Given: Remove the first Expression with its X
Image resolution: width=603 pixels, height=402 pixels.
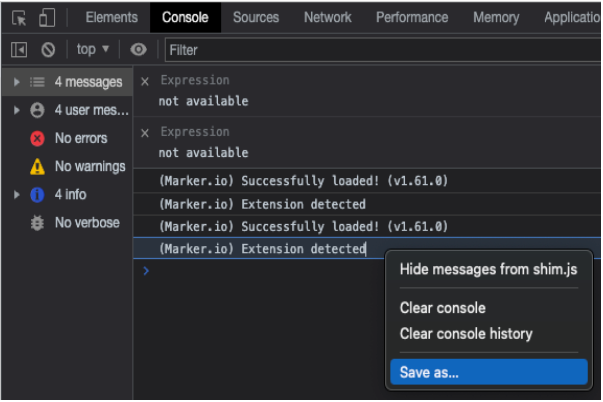Looking at the screenshot, I should coord(145,81).
